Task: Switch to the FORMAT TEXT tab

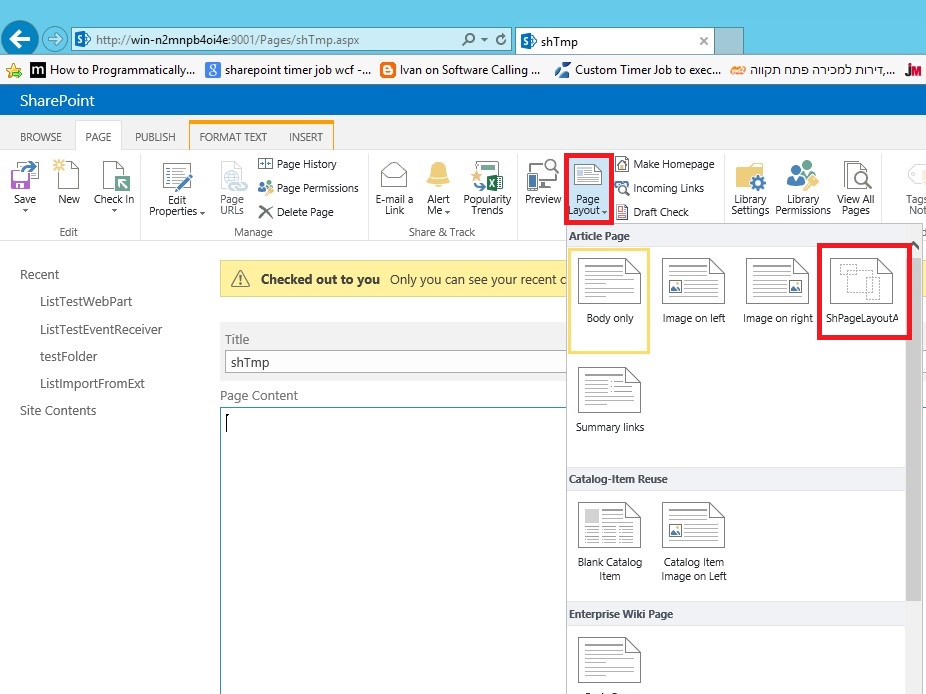Action: pos(233,137)
